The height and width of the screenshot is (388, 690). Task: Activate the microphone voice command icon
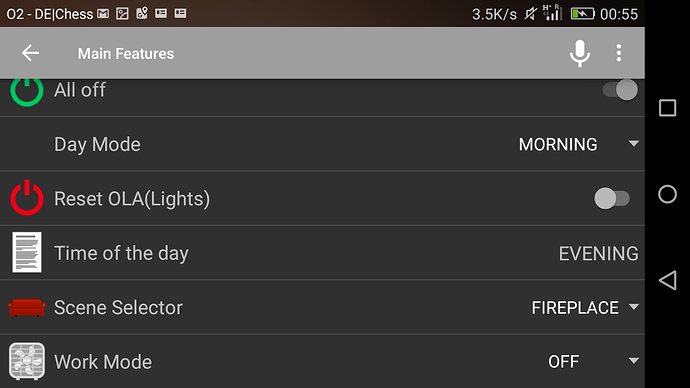[x=580, y=53]
